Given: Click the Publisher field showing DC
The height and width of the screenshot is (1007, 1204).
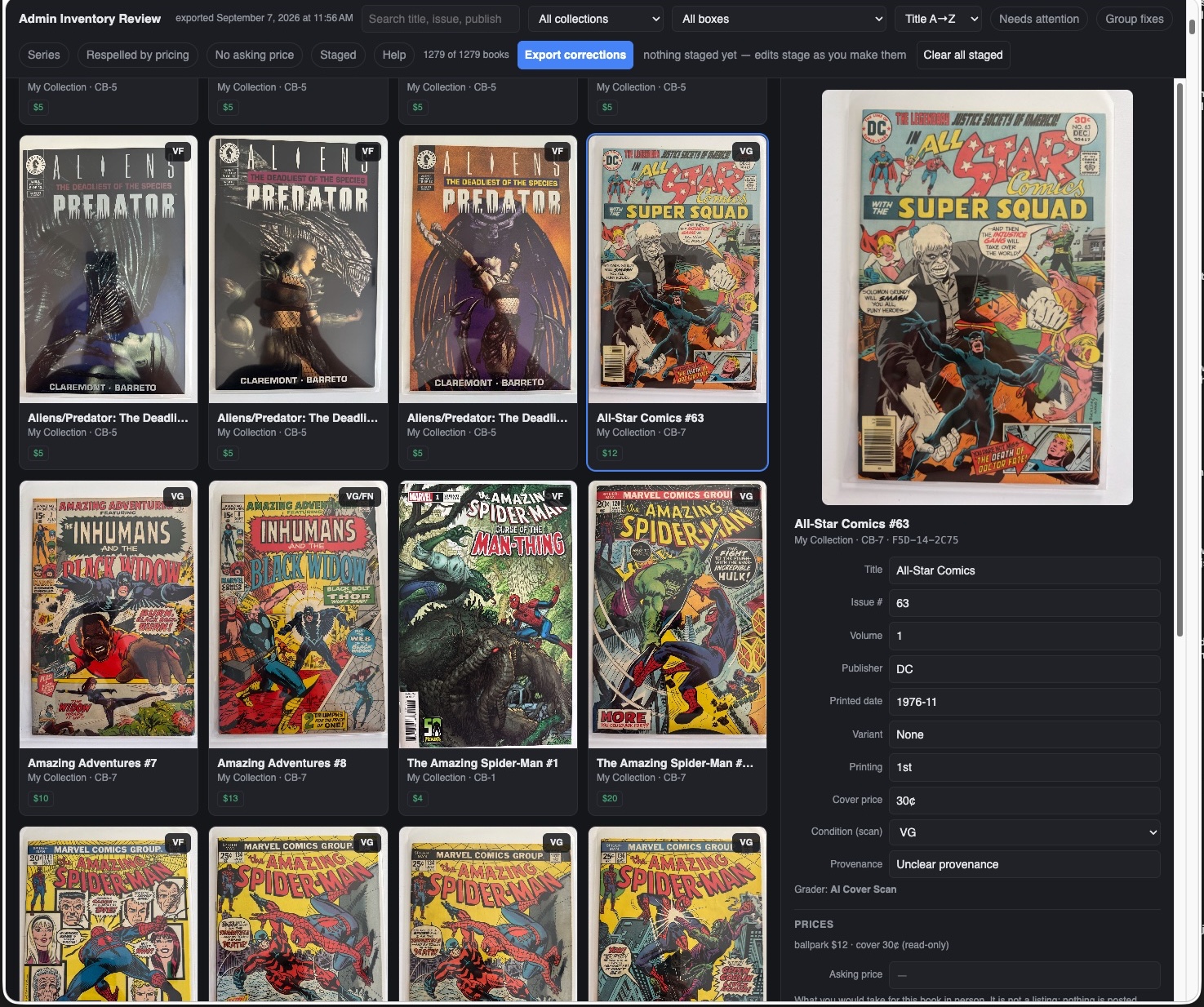Looking at the screenshot, I should click(1024, 669).
